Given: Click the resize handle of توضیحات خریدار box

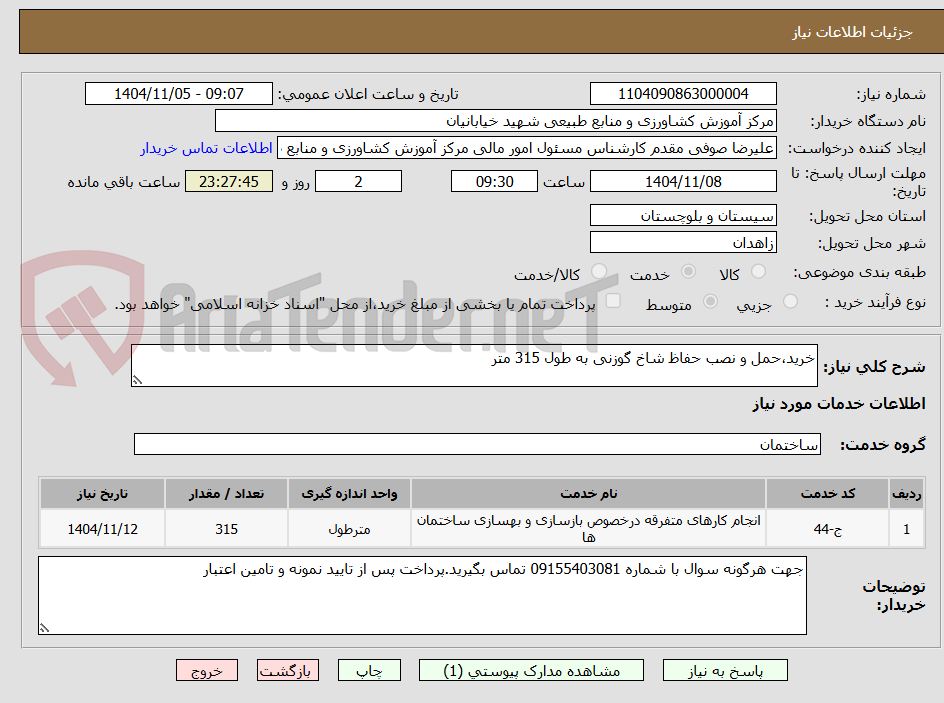Looking at the screenshot, I should click(45, 628).
